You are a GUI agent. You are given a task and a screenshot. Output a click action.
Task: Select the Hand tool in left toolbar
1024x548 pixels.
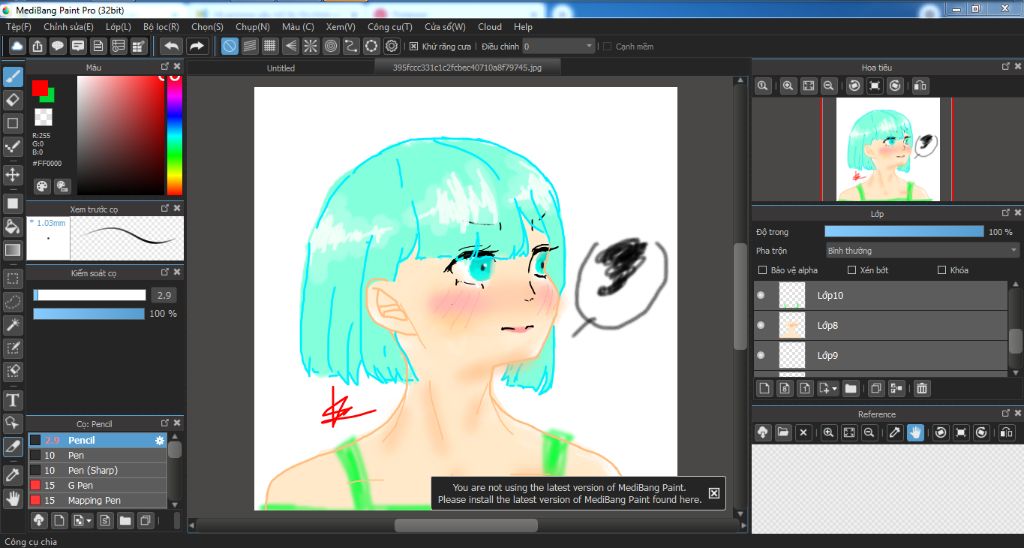point(12,498)
